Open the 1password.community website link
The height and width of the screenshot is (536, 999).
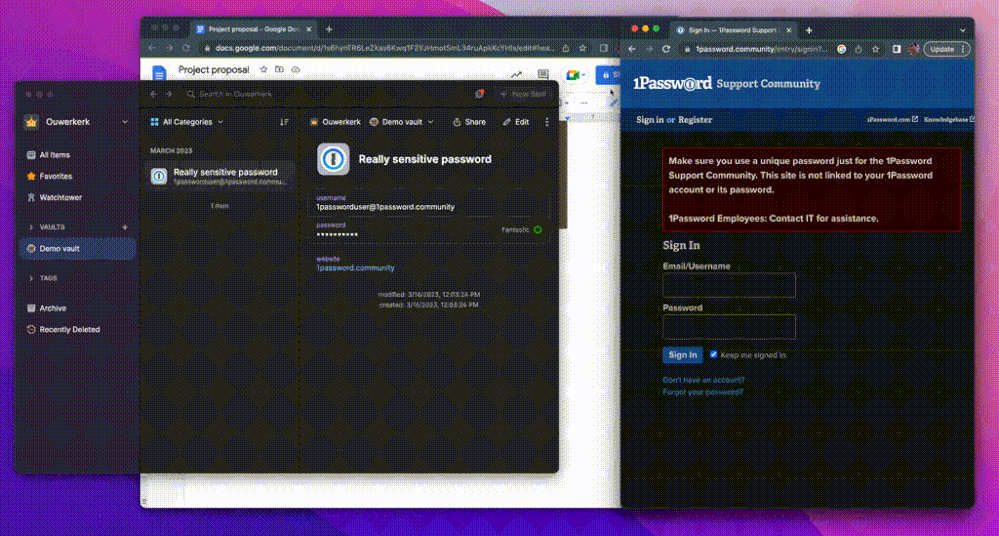(x=356, y=268)
